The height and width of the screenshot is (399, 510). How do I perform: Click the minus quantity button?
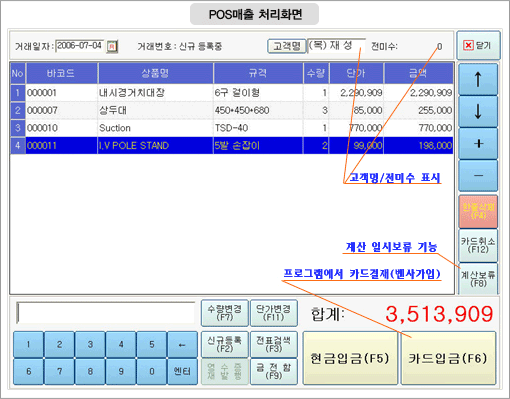pyautogui.click(x=478, y=175)
